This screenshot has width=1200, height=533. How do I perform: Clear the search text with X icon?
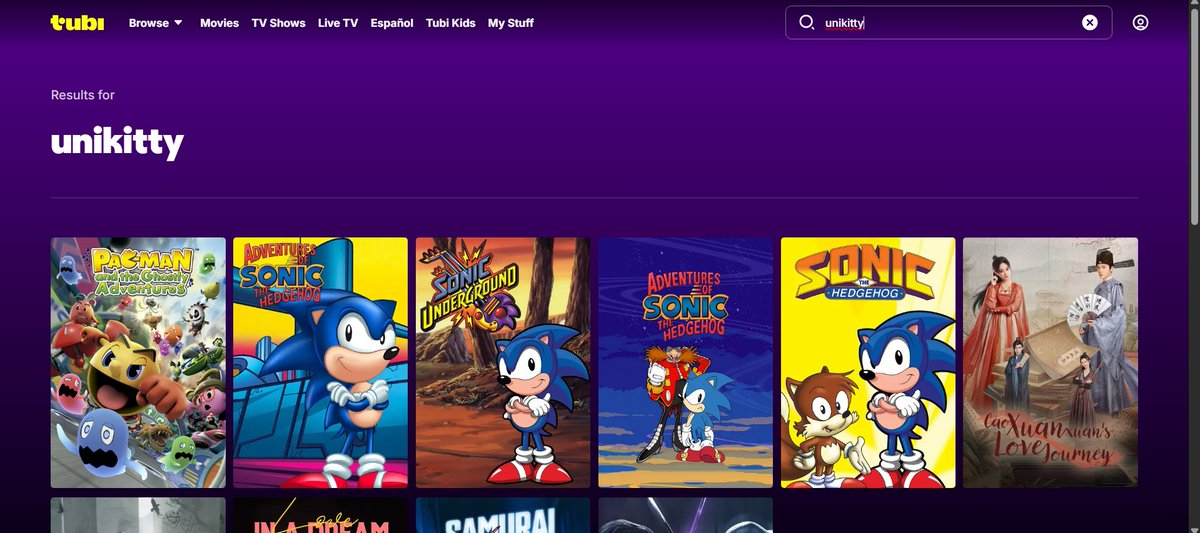pos(1090,23)
